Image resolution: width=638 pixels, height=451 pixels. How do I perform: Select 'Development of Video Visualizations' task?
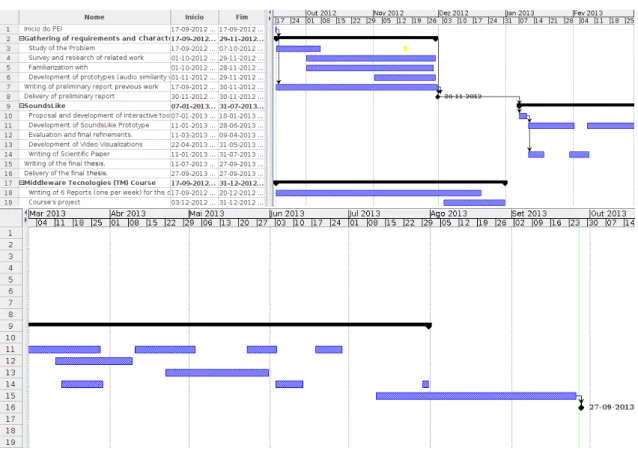pyautogui.click(x=85, y=144)
